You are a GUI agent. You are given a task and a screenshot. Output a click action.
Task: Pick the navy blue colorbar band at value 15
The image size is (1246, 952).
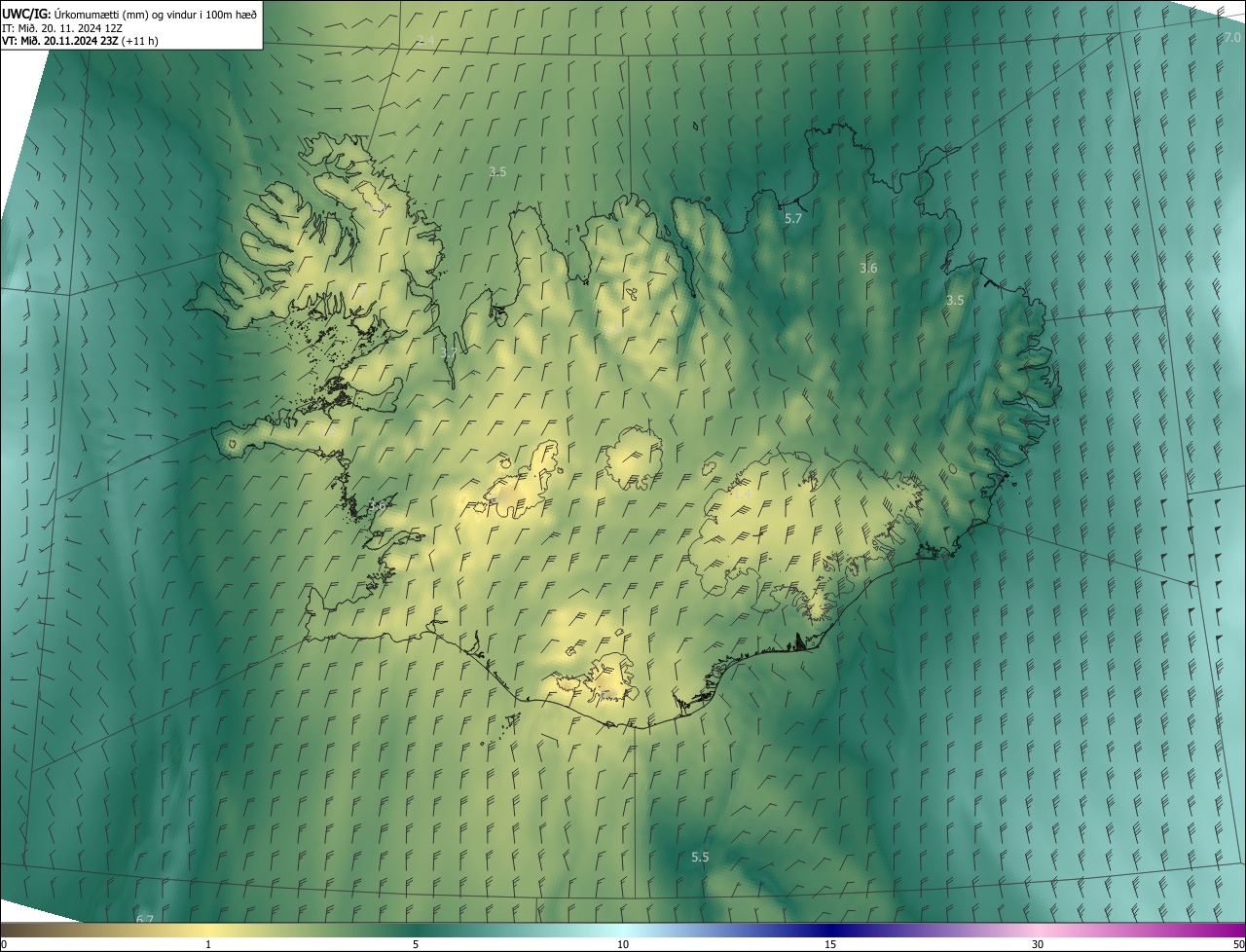(x=830, y=931)
